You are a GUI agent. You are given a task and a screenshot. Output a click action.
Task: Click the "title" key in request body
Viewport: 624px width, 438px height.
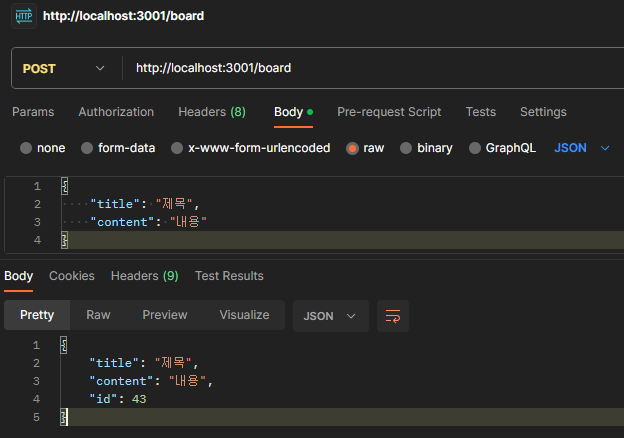tap(115, 204)
